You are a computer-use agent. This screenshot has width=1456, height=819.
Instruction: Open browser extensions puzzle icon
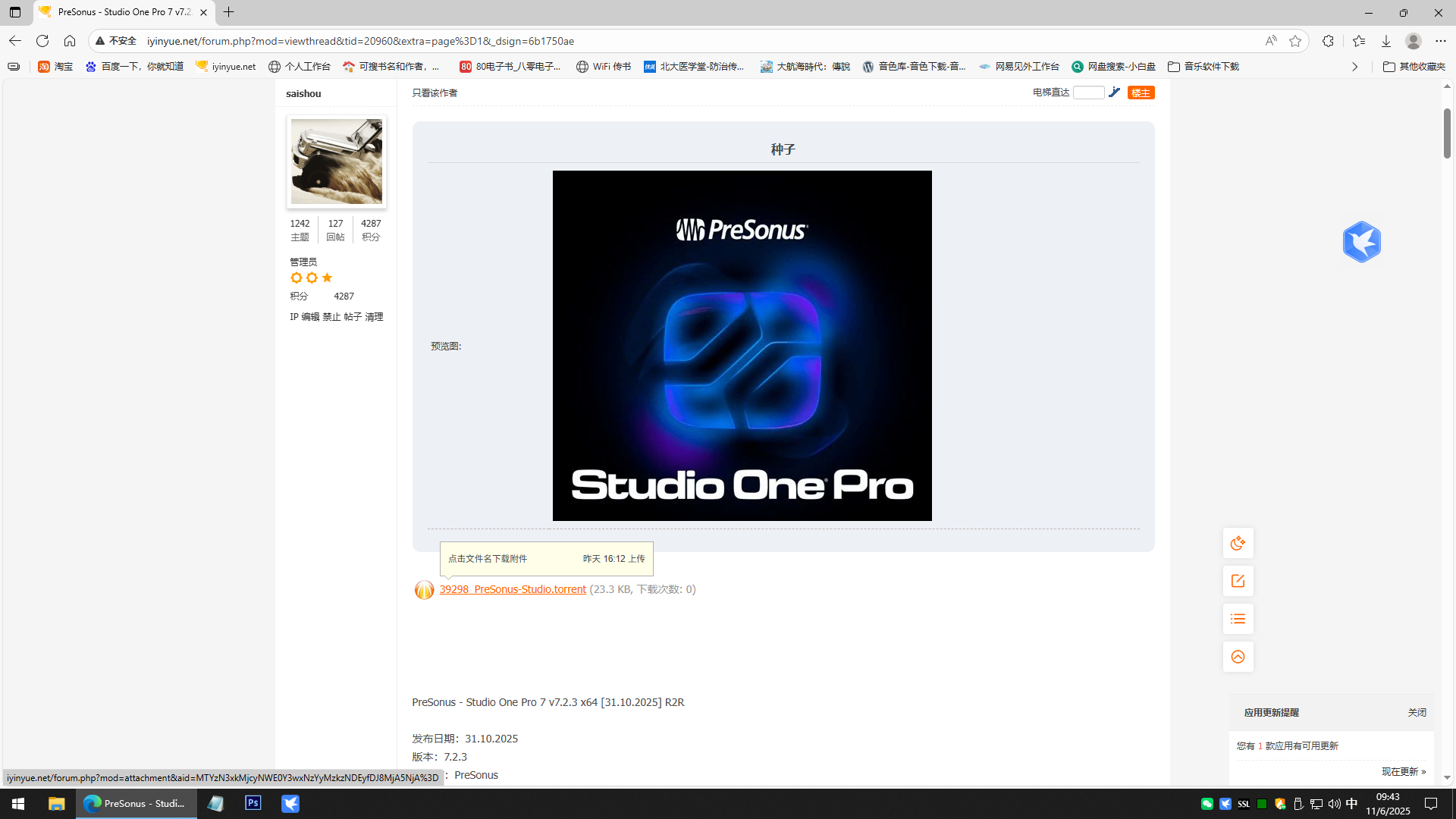(x=1328, y=41)
